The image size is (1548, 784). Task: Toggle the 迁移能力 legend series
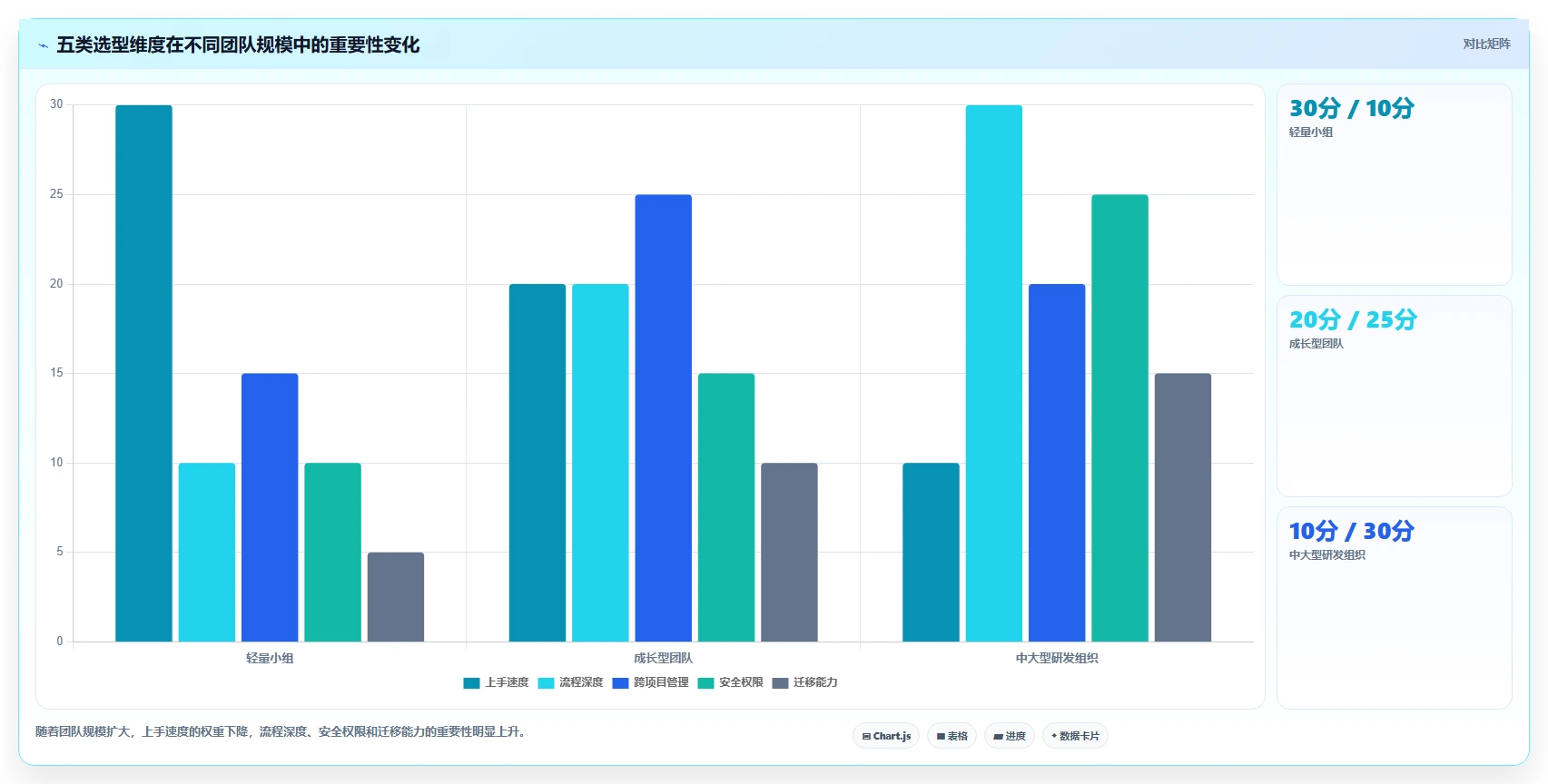805,682
